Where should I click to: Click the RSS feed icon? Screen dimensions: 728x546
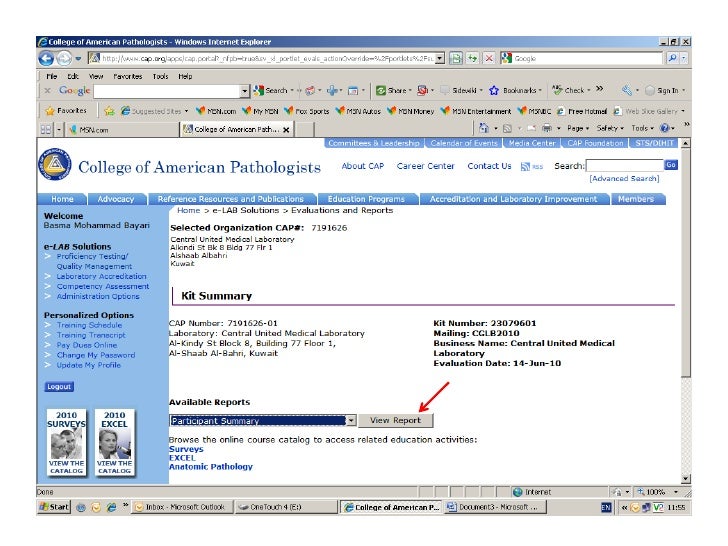(525, 166)
